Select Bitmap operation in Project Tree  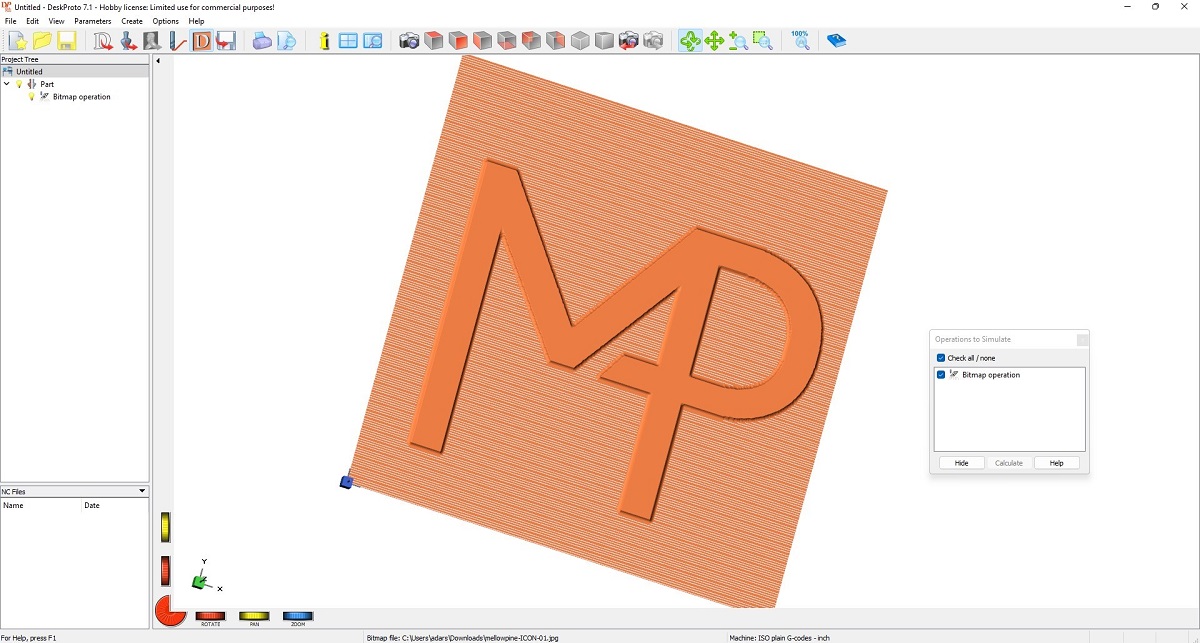point(81,97)
